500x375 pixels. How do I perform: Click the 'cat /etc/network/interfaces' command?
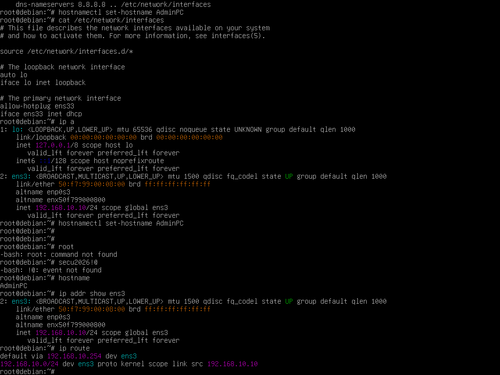click(111, 20)
